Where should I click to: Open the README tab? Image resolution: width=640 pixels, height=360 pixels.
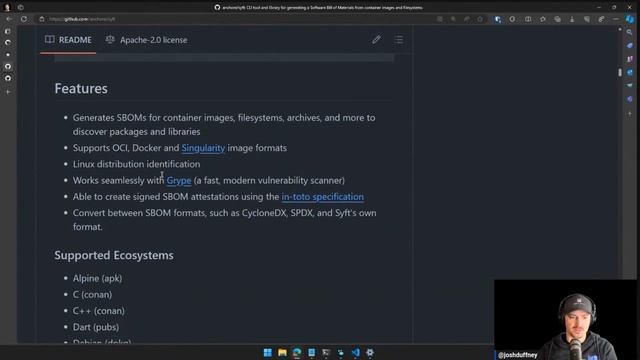68,40
